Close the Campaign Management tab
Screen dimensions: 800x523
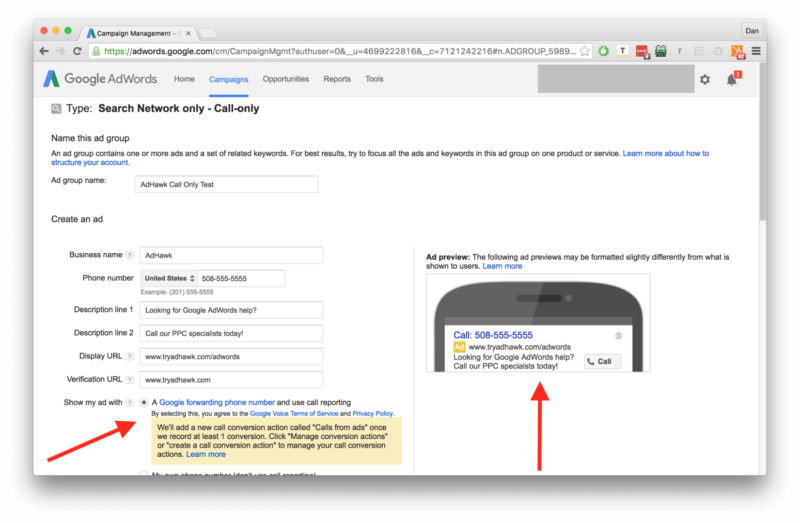coord(188,33)
